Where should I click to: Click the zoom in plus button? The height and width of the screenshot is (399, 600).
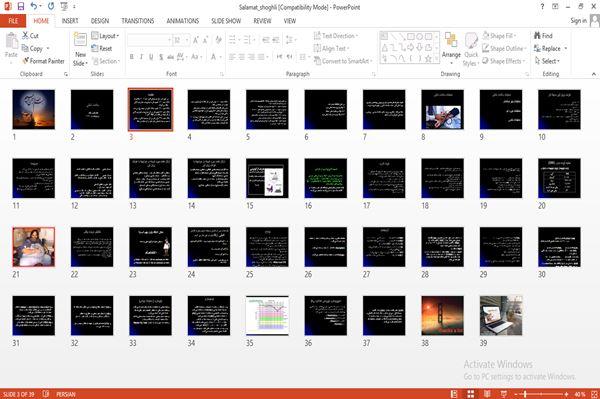(x=566, y=394)
